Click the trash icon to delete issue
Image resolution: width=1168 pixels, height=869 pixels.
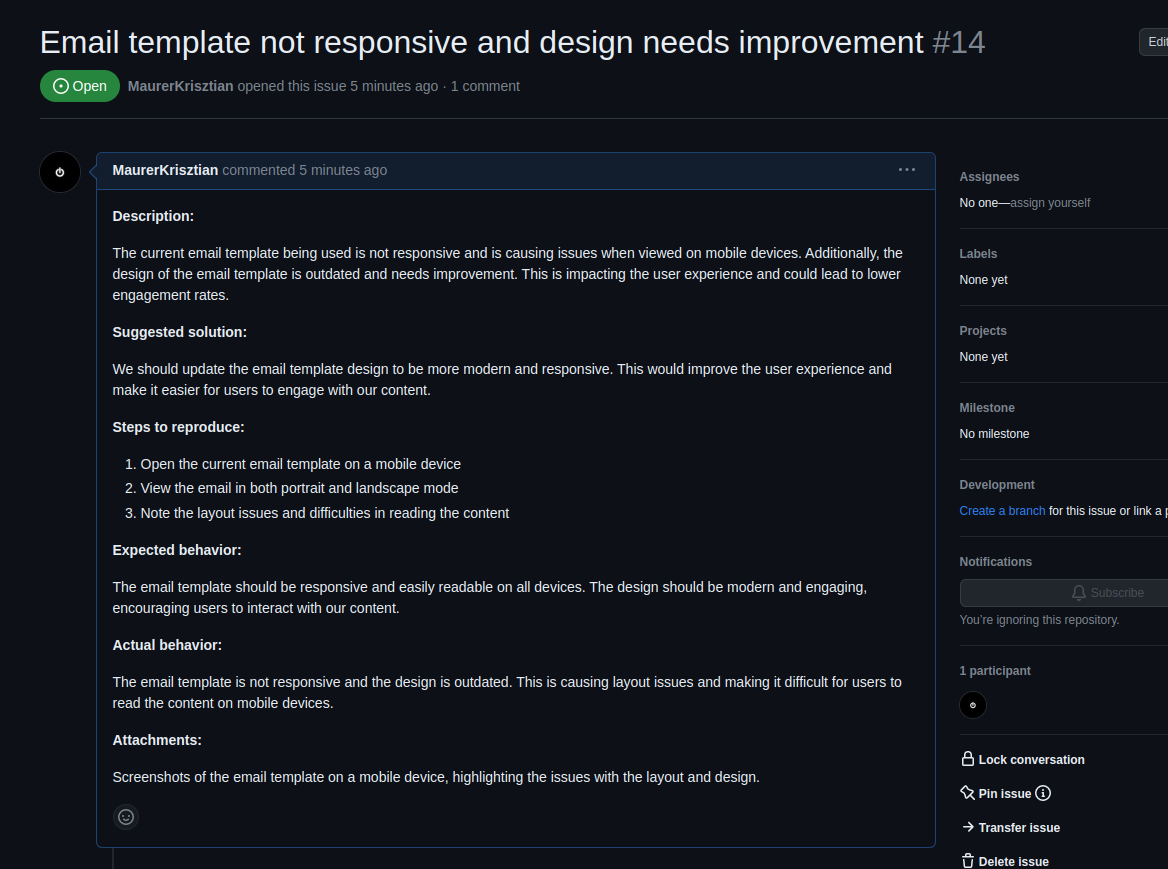click(967, 861)
